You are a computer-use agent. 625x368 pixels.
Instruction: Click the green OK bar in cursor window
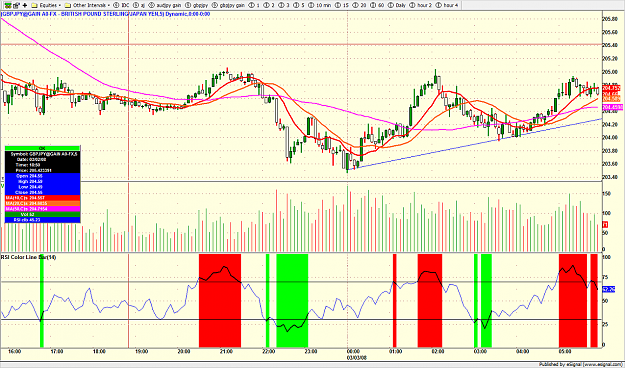pos(42,148)
